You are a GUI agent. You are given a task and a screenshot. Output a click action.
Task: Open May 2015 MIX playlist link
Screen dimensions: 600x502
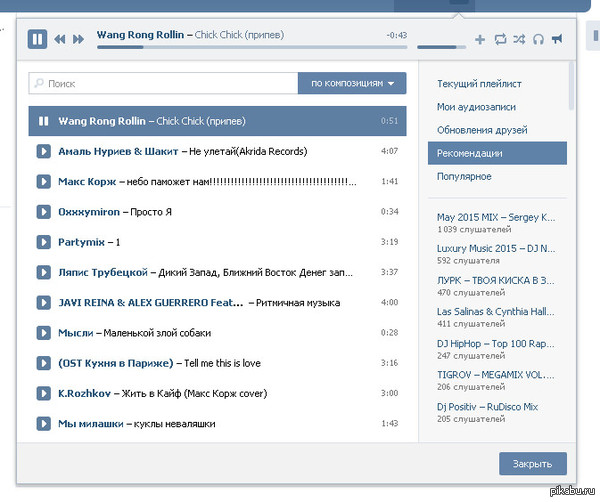click(495, 217)
